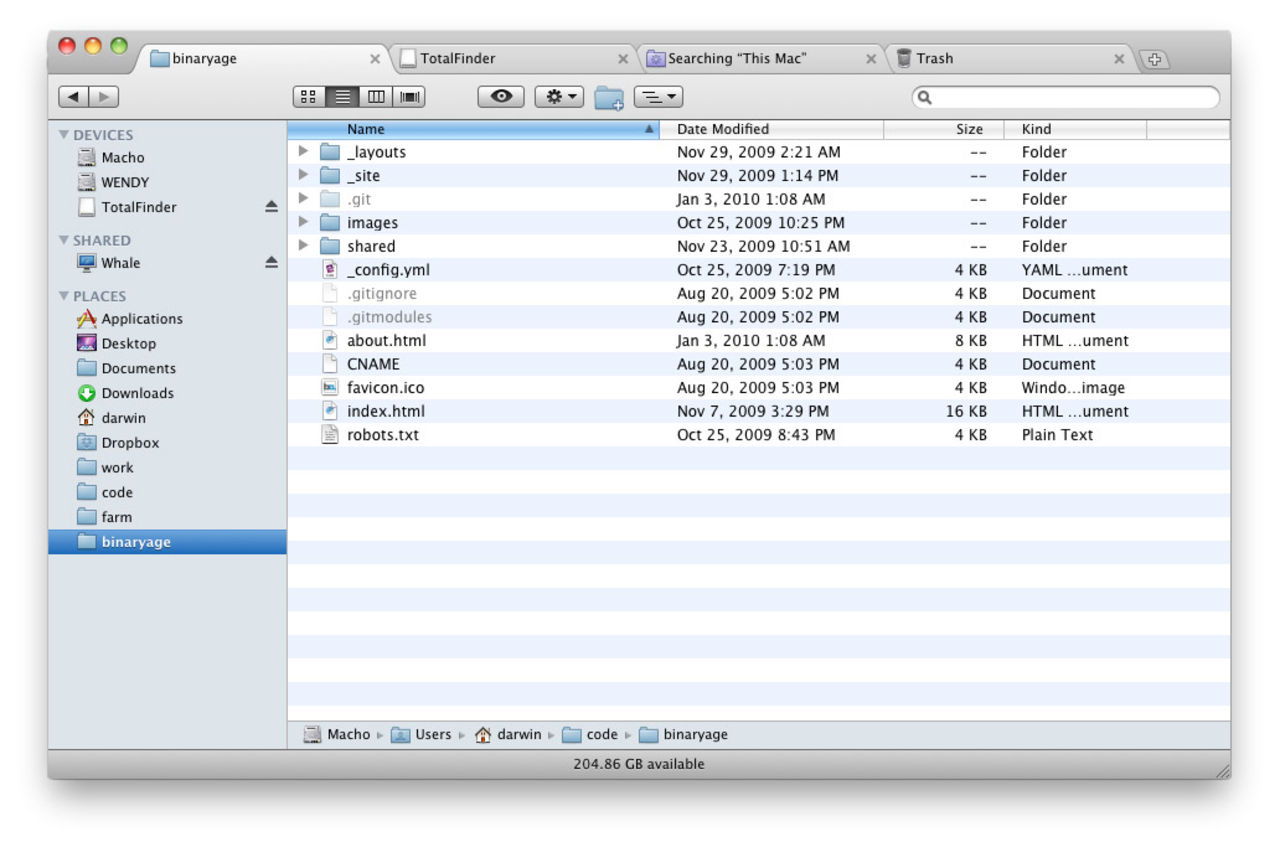Expand the _layouts folder disclosure triangle
The height and width of the screenshot is (847, 1280).
[x=304, y=152]
